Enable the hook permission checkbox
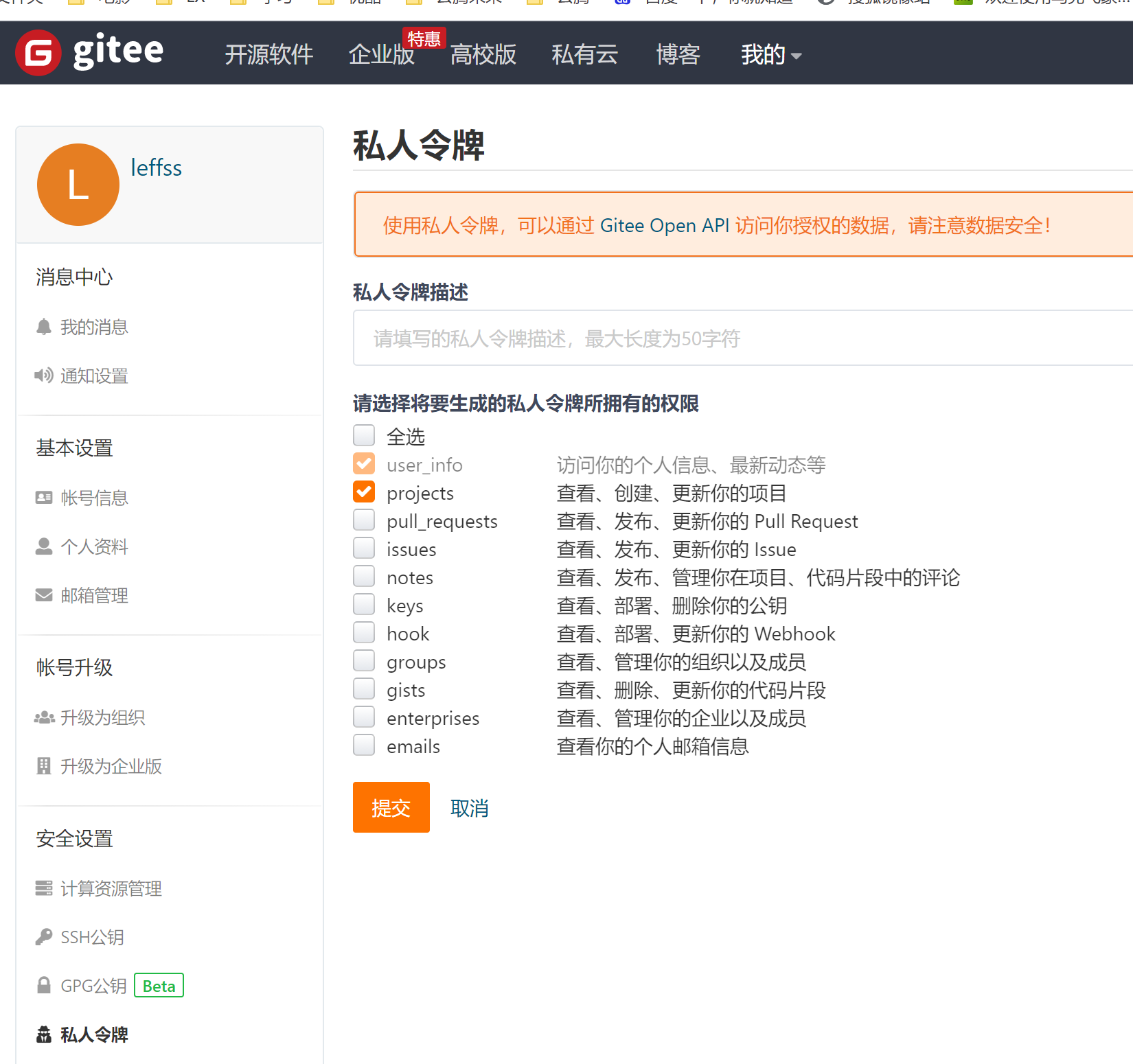This screenshot has height=1064, width=1133. tap(364, 632)
